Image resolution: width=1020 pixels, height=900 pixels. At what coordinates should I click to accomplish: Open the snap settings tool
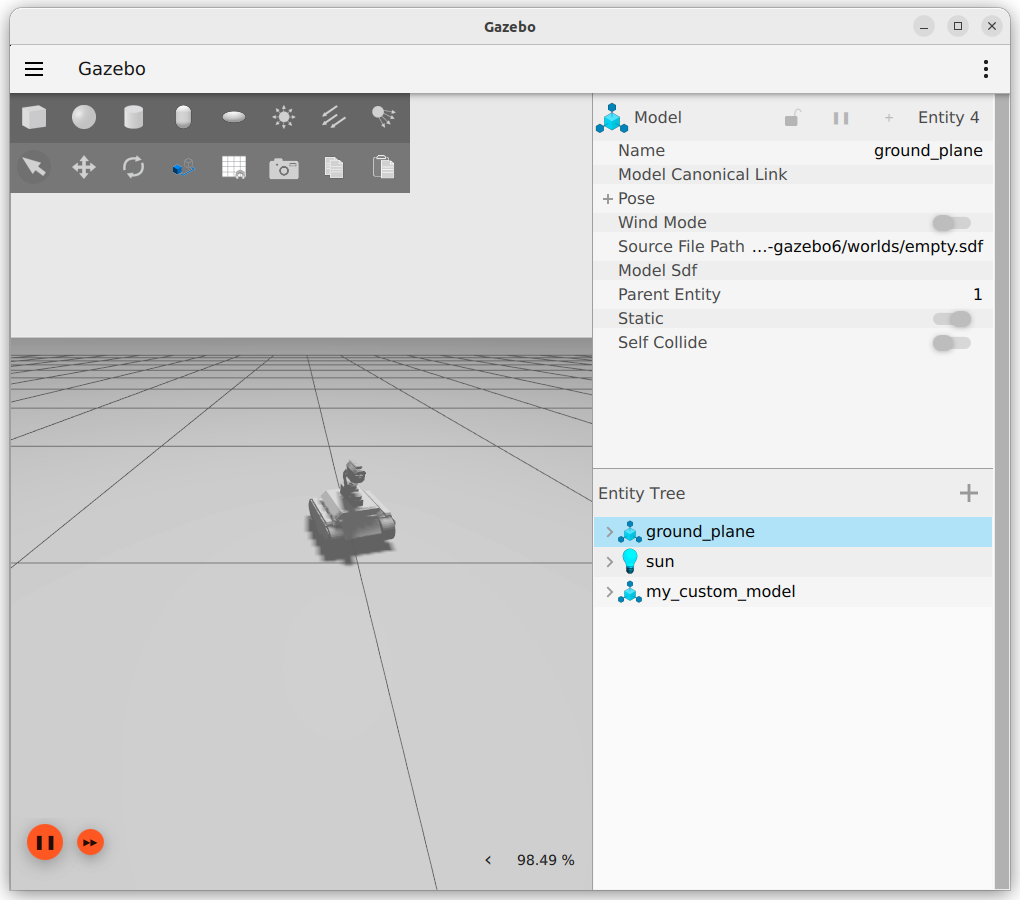183,167
